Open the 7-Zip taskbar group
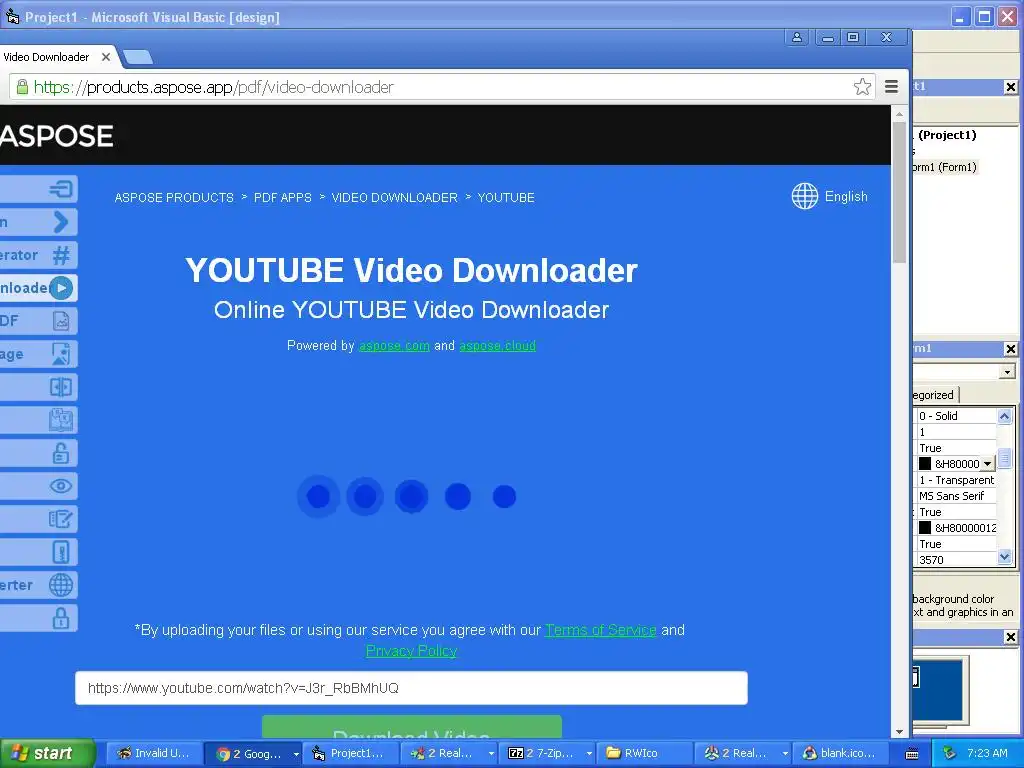 546,754
